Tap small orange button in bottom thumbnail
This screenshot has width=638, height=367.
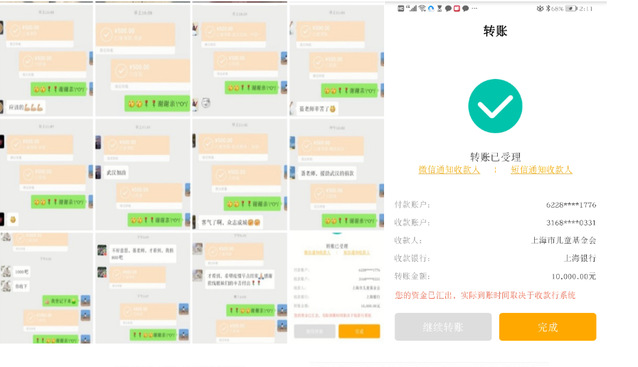359,331
